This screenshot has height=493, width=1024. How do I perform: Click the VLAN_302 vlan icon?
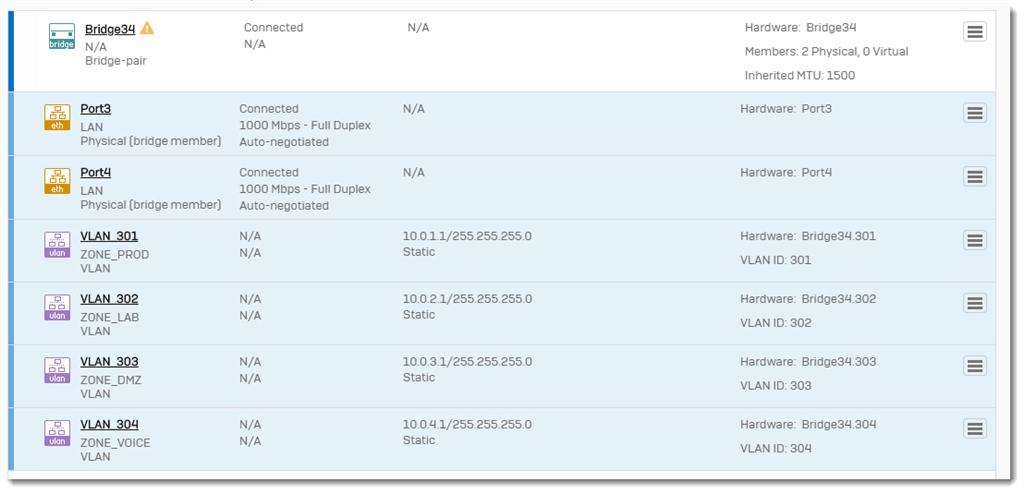pos(57,307)
